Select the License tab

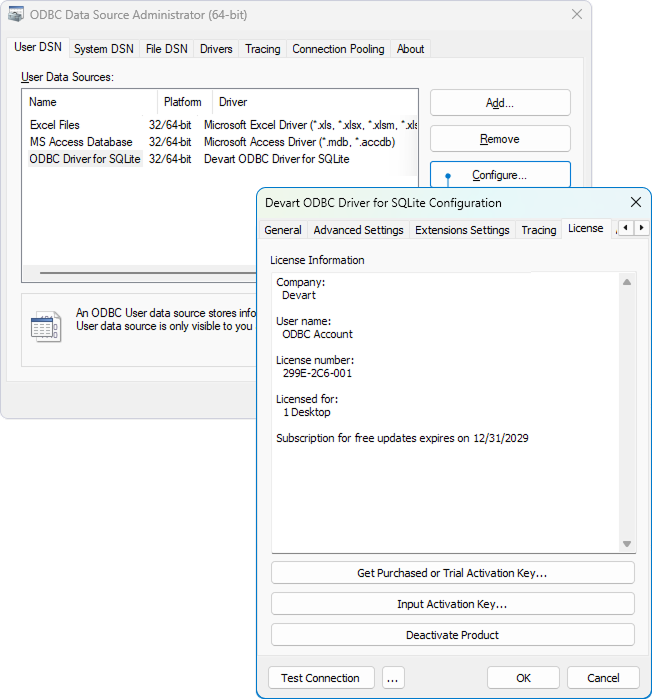click(586, 228)
